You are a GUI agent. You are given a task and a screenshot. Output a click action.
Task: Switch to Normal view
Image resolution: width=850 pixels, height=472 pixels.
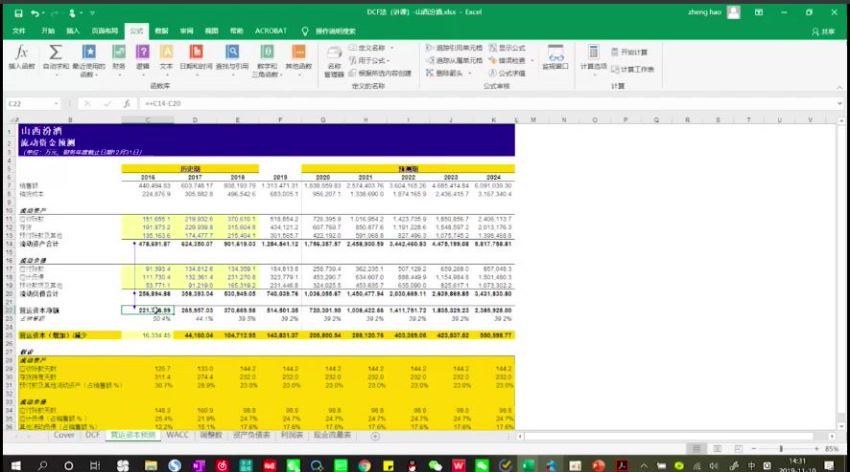(x=697, y=449)
